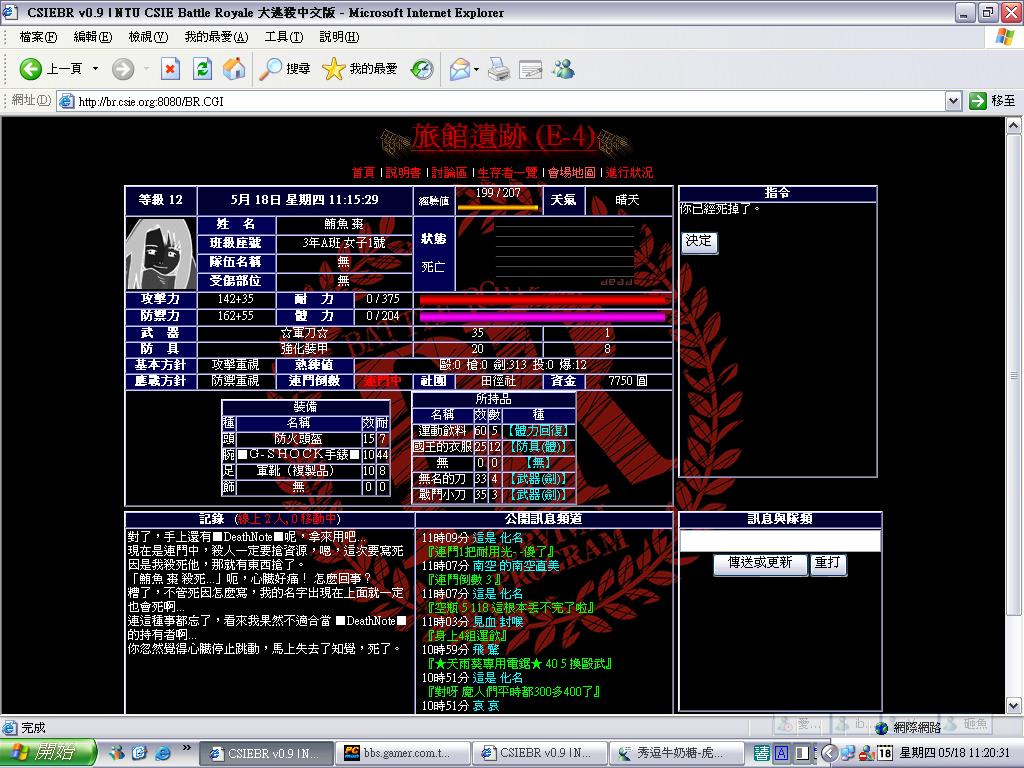Image resolution: width=1024 pixels, height=768 pixels.
Task: Focus the 訊息與隊頻 message text field
Action: [x=780, y=541]
